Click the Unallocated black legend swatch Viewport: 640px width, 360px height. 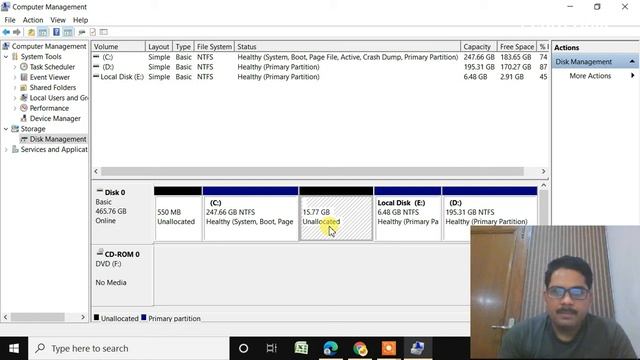pos(96,317)
